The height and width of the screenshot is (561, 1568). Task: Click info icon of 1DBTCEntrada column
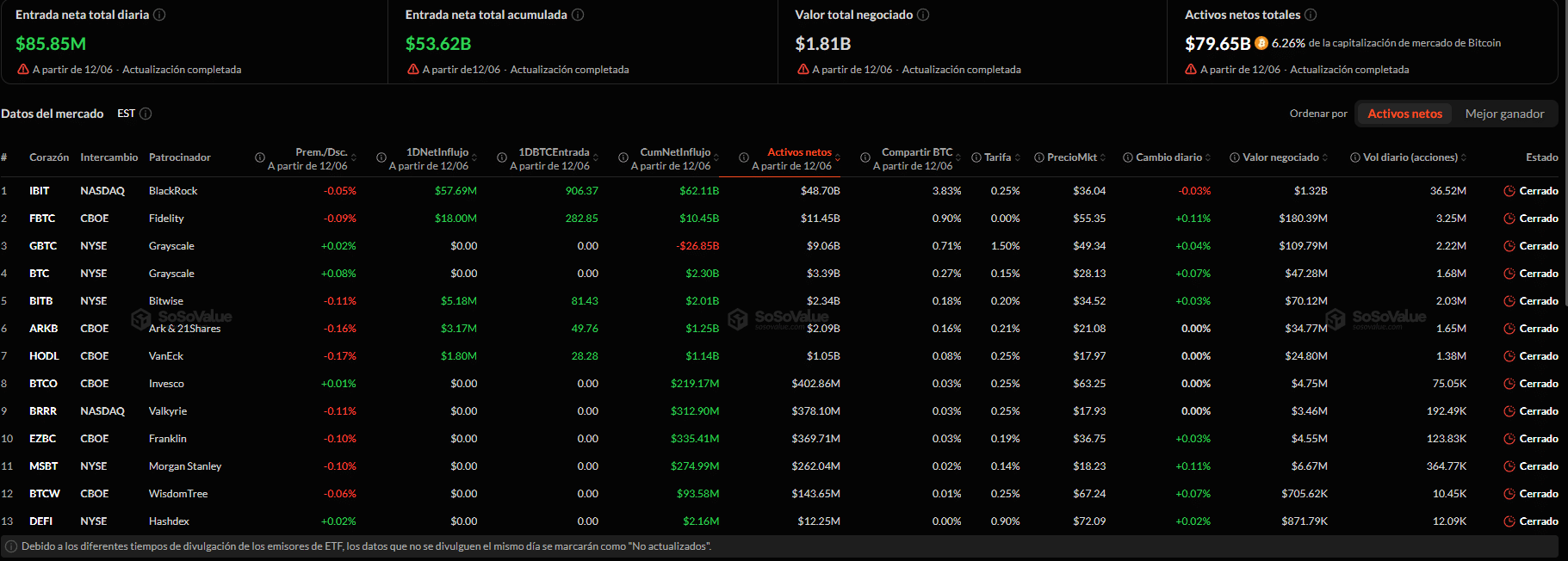point(502,157)
